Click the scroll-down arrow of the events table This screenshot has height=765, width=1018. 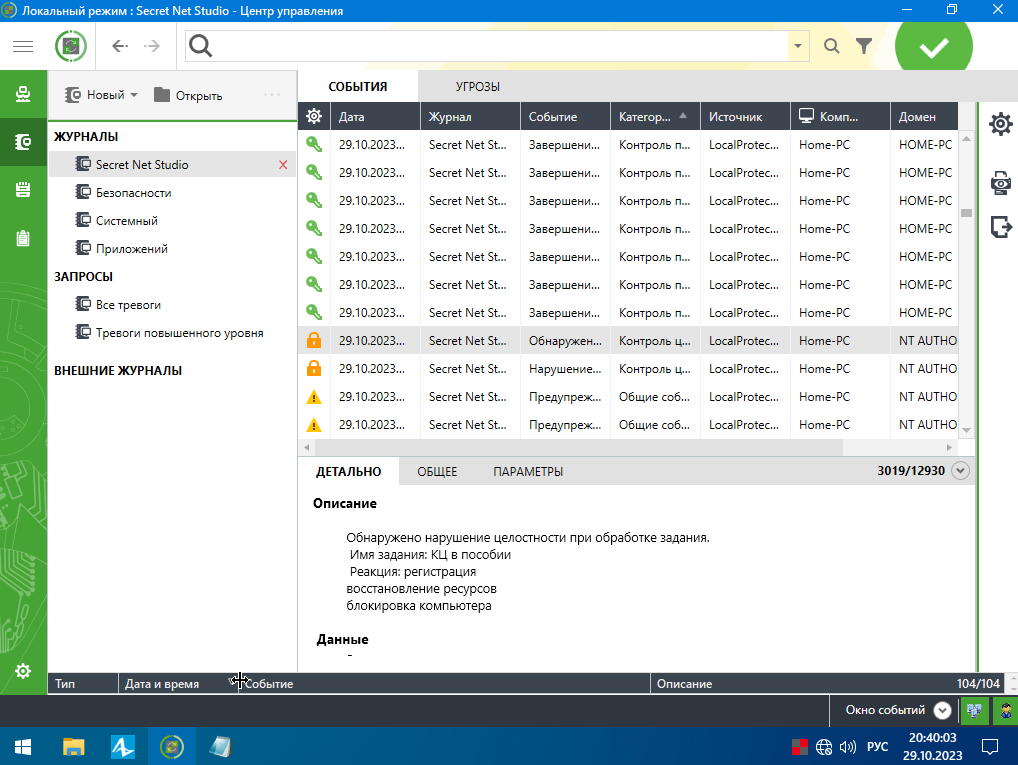[967, 431]
